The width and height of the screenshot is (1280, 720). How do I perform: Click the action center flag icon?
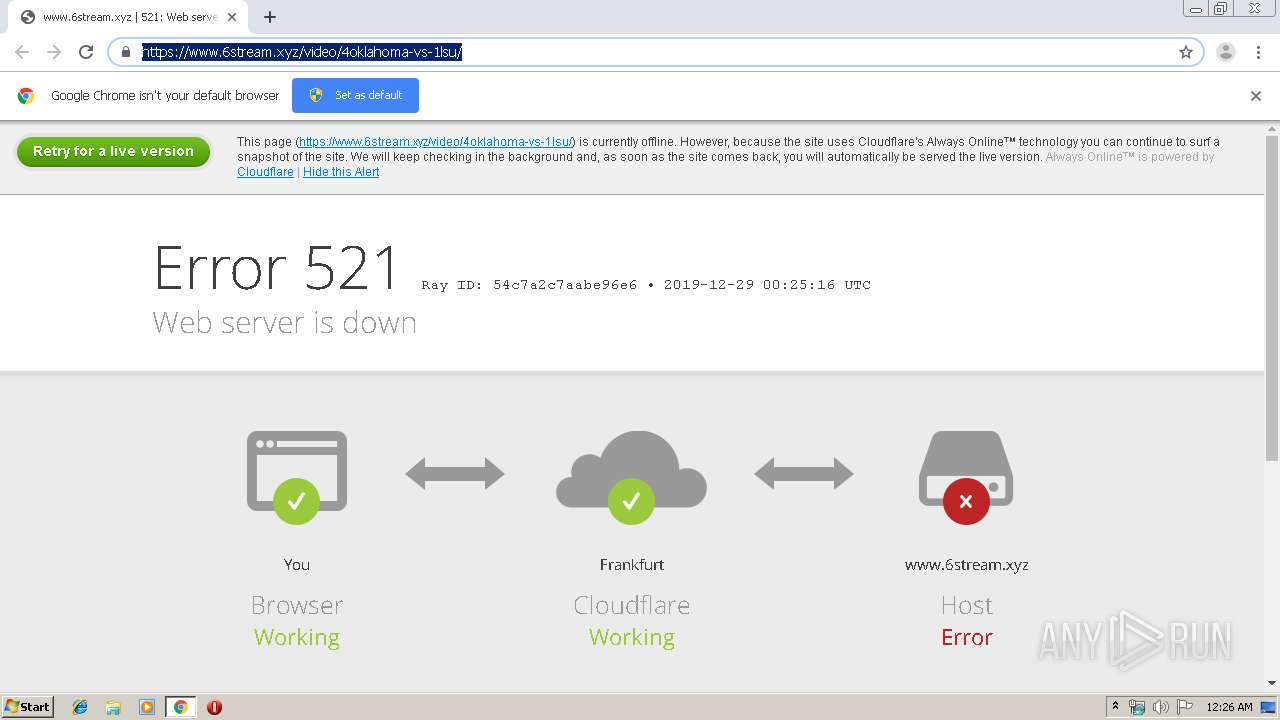(1185, 707)
